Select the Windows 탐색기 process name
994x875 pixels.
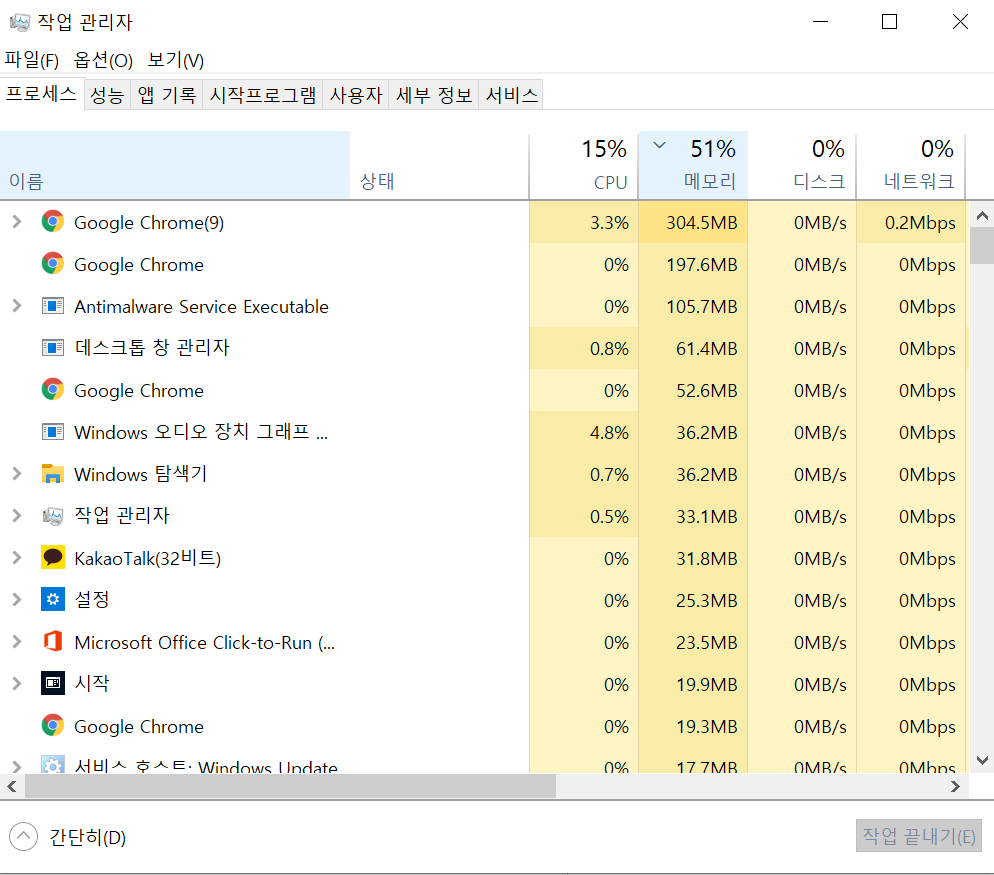(141, 474)
